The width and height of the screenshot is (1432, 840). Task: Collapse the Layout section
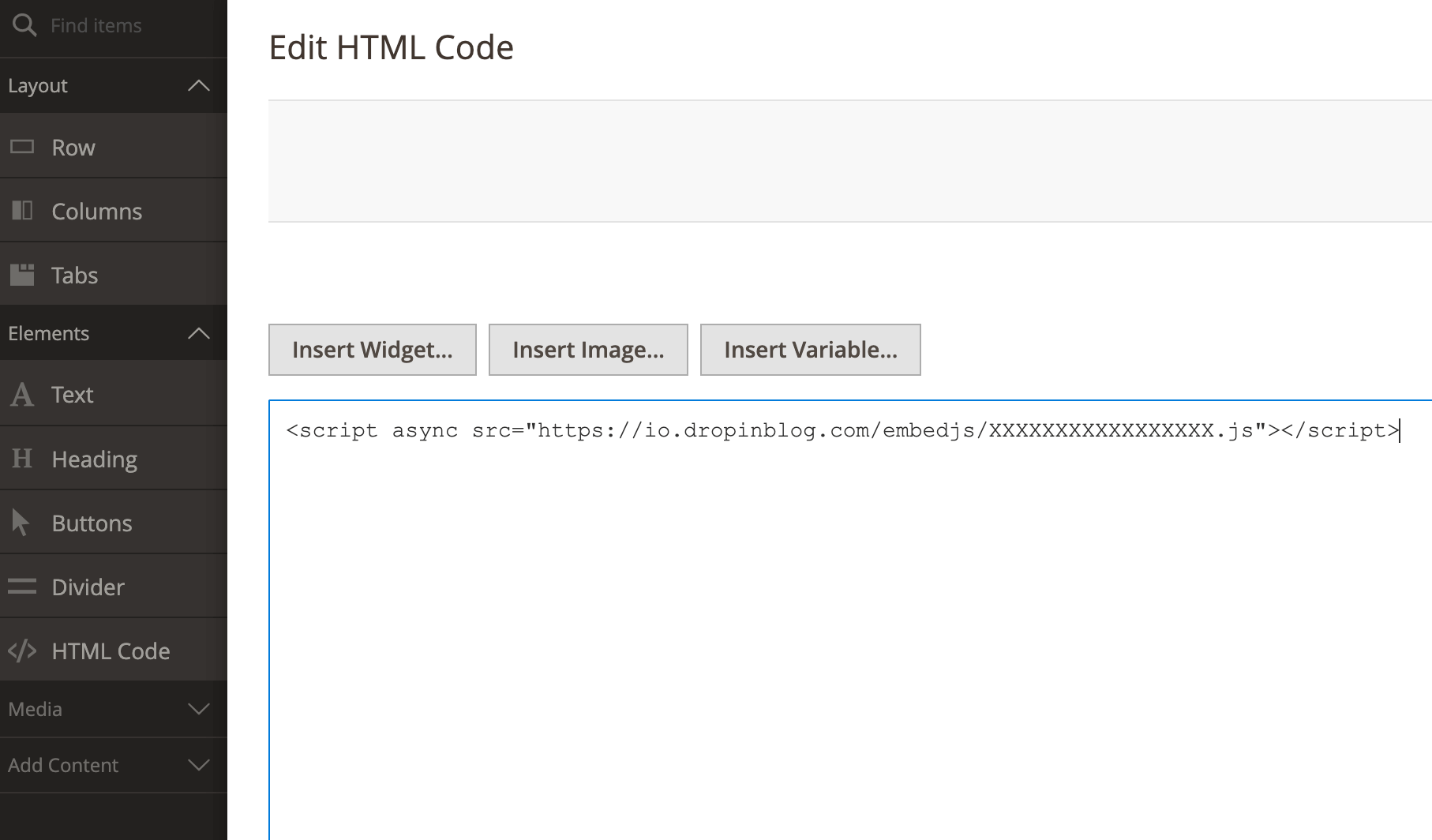point(199,85)
